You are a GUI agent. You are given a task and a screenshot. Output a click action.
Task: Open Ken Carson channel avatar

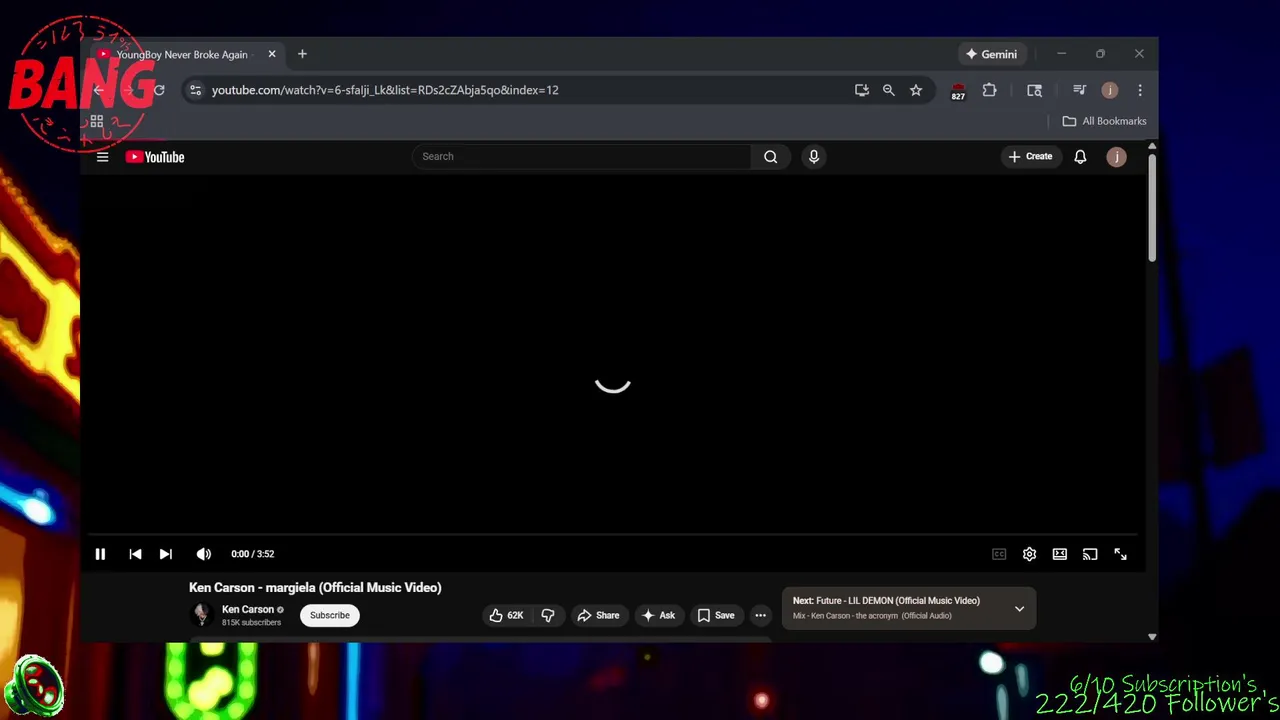tap(201, 615)
